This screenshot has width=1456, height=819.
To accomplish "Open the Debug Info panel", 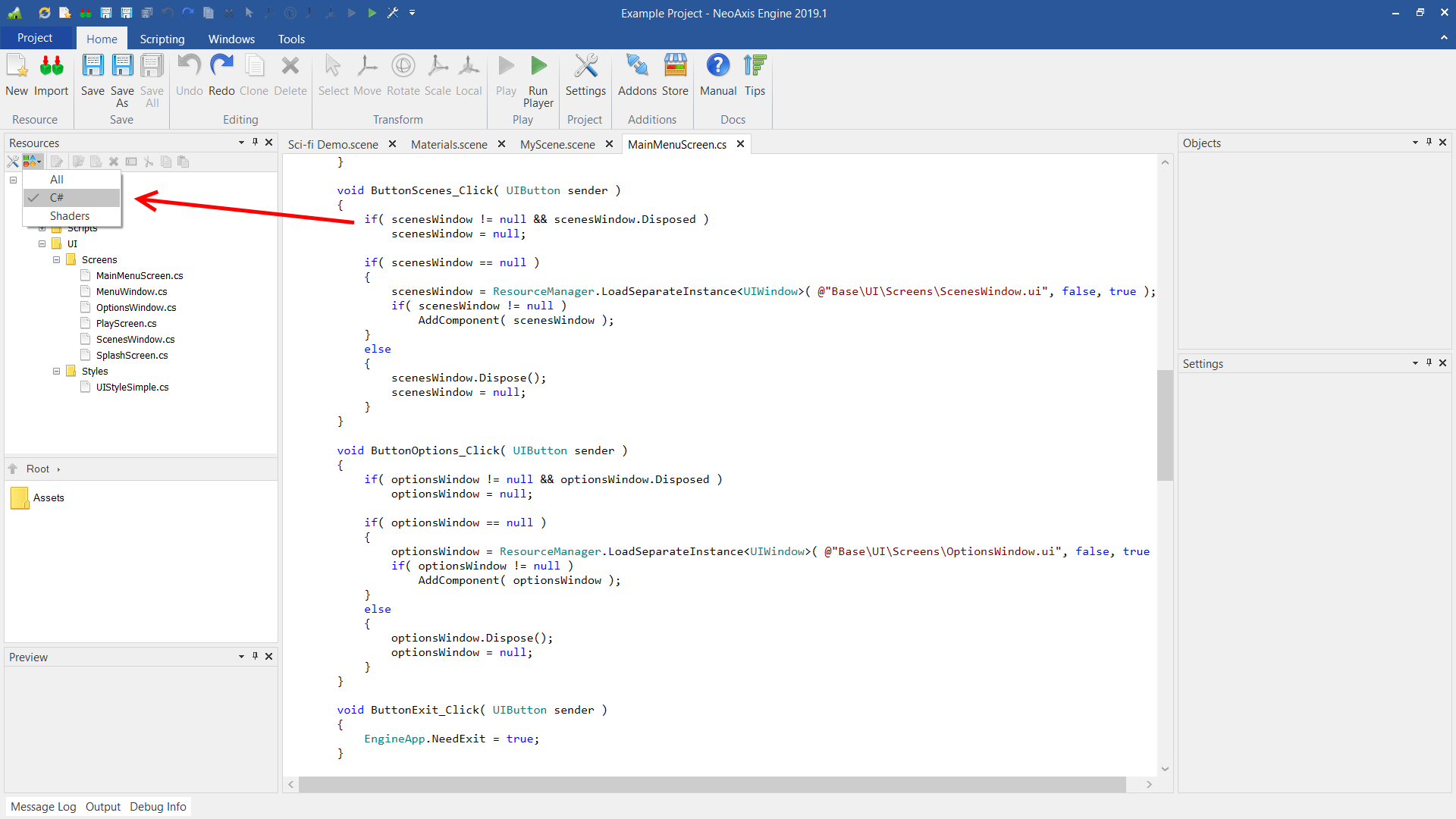I will 158,807.
